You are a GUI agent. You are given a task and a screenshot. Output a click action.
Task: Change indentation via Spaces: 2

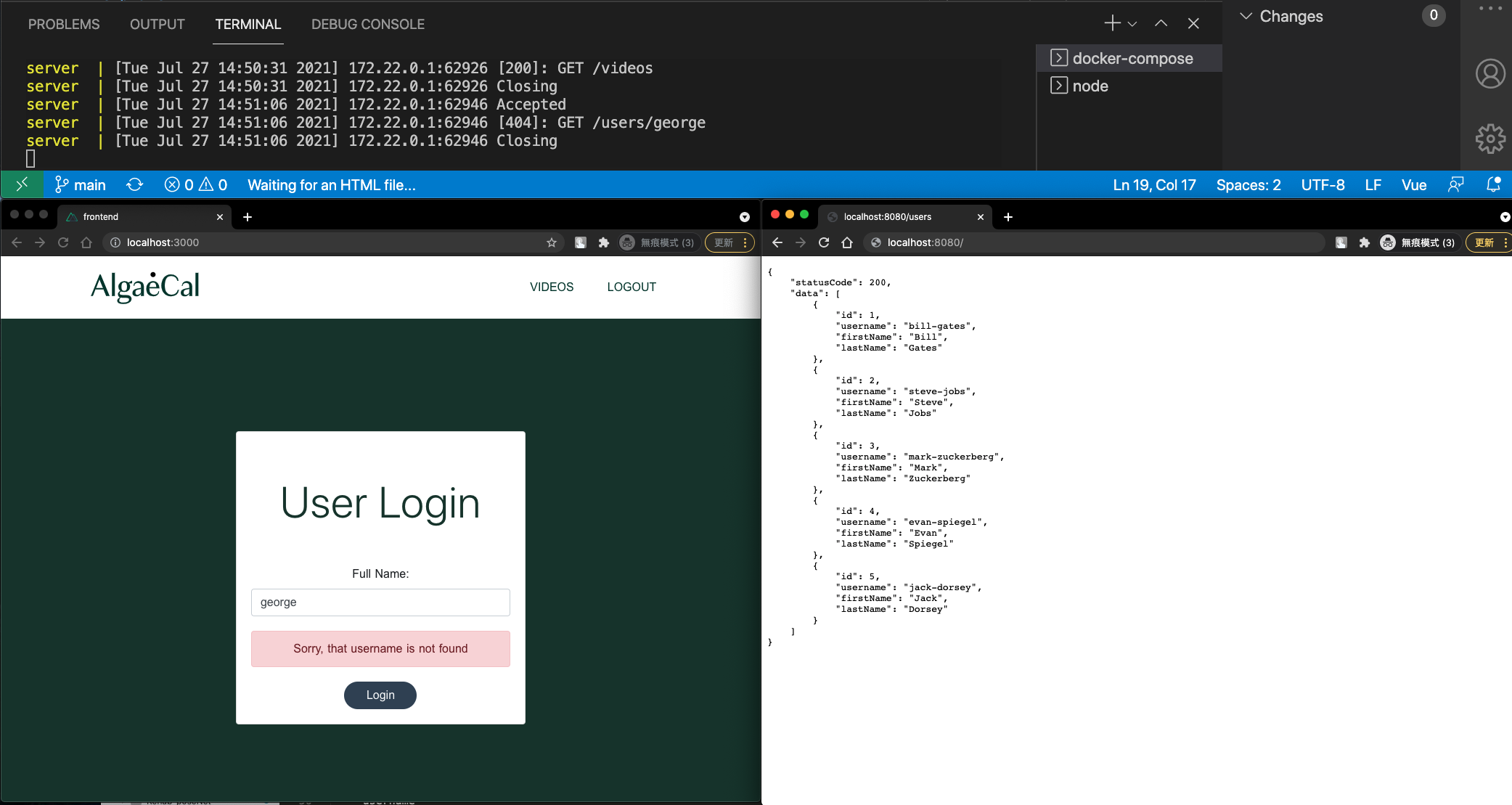pyautogui.click(x=1249, y=184)
